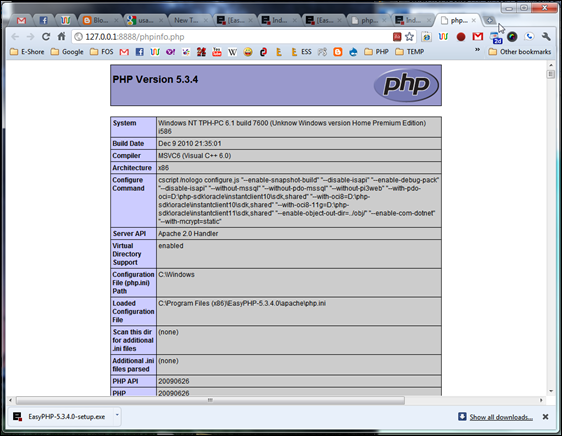Open the downloaded EasyPHP-5.3.4.0-setup.exe file
Screen dimensions: 562x436
tap(61, 417)
